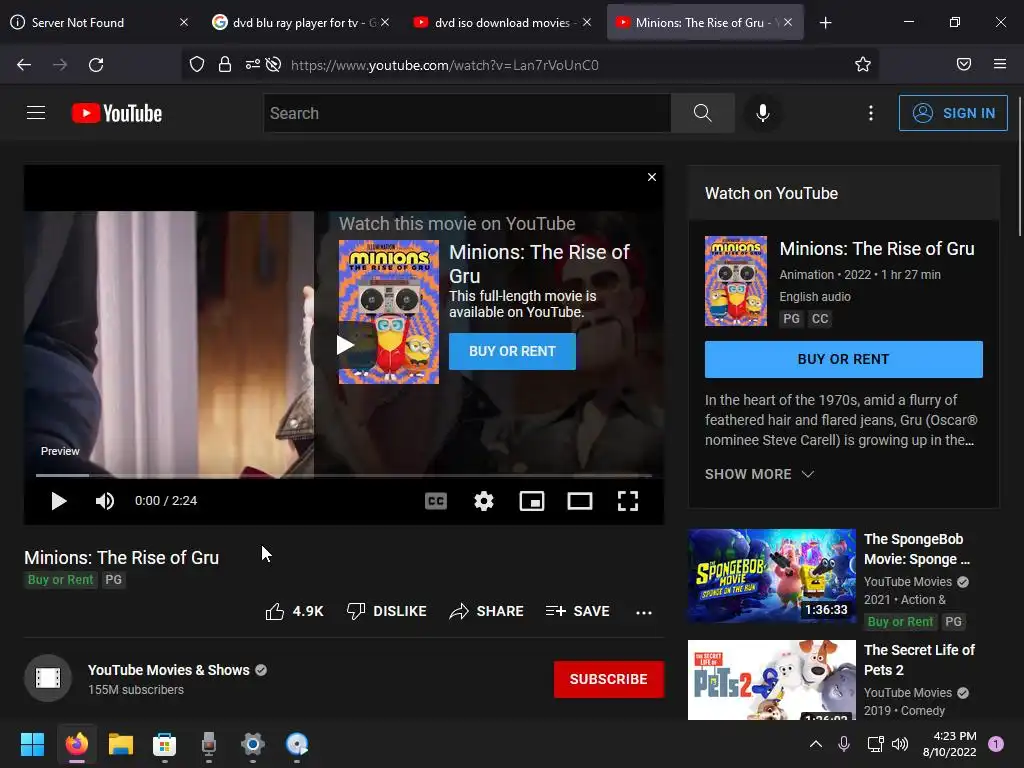Subscribe to YouTube Movies & Shows
This screenshot has width=1024, height=768.
609,679
